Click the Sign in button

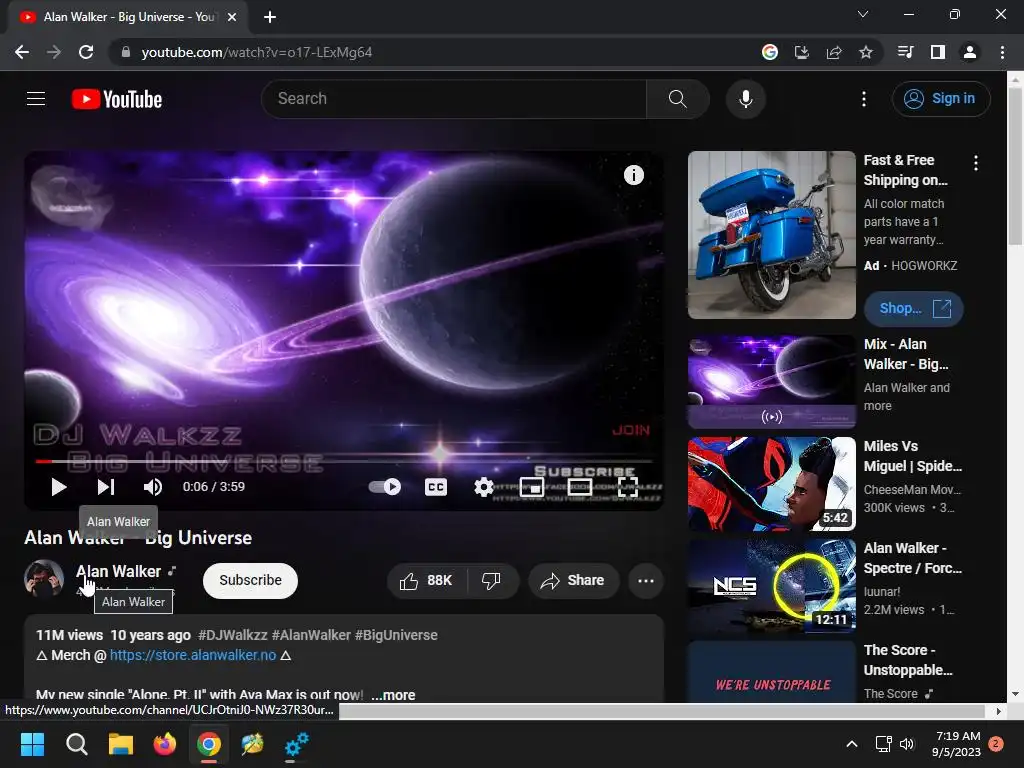(x=940, y=99)
